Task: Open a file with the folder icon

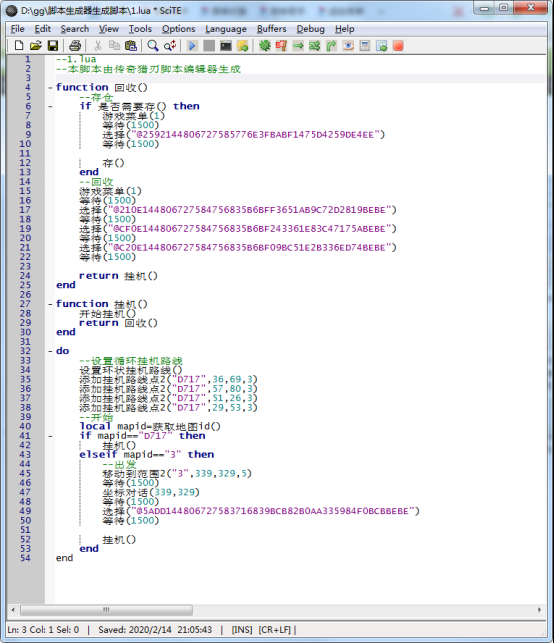Action: point(36,46)
